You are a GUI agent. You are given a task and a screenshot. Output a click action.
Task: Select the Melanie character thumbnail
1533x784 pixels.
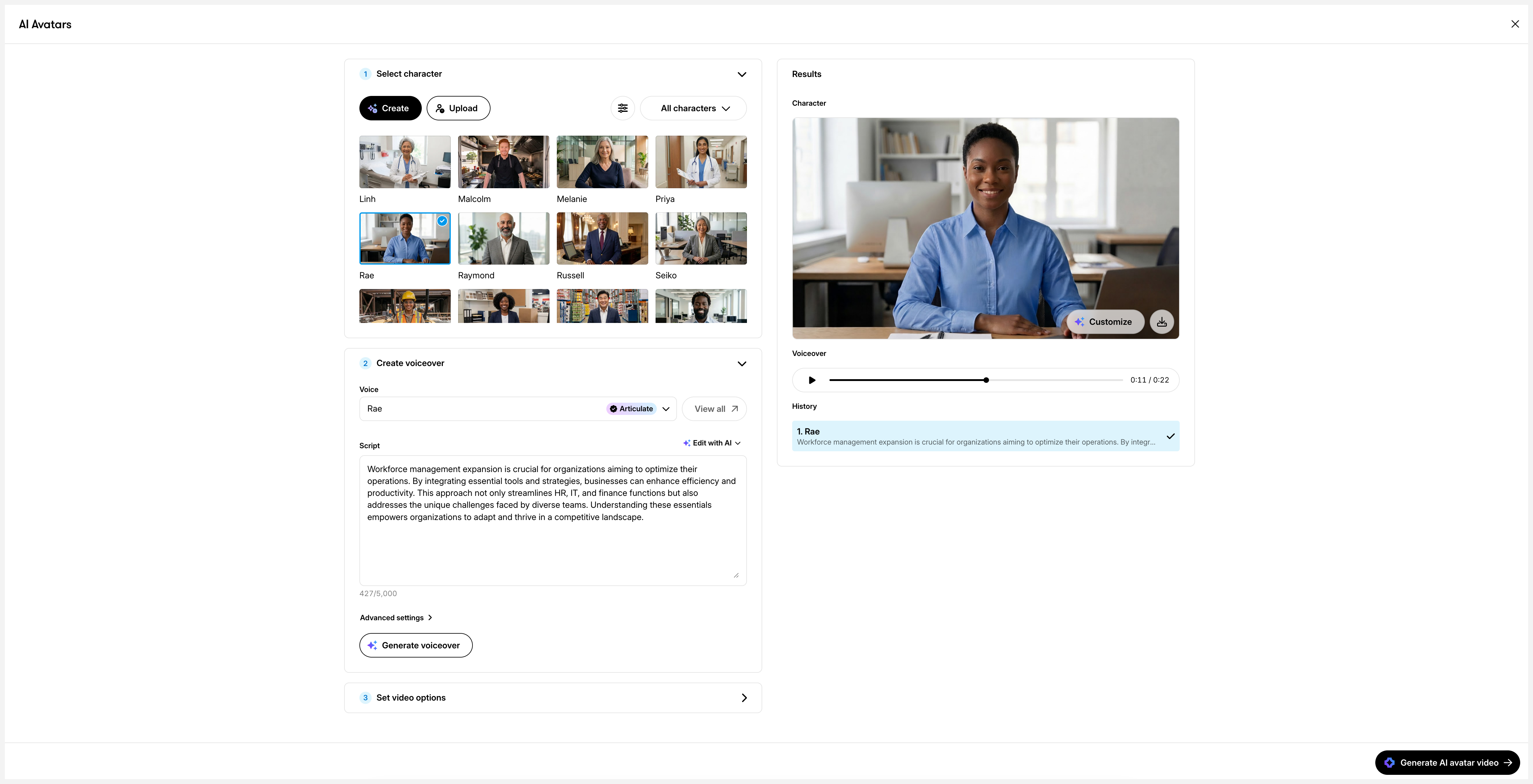click(602, 162)
